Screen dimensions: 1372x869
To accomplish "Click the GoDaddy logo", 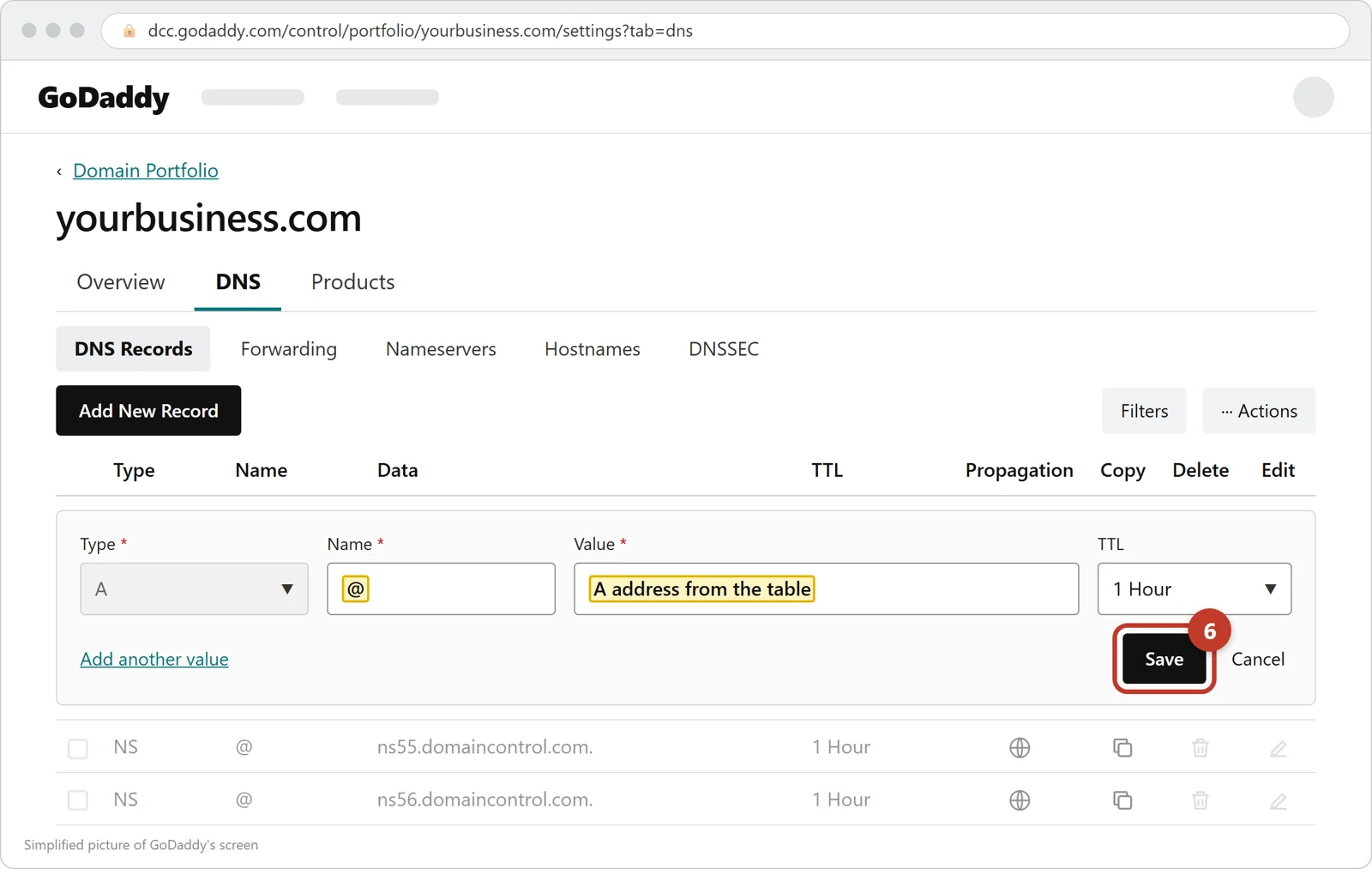I will click(x=104, y=98).
